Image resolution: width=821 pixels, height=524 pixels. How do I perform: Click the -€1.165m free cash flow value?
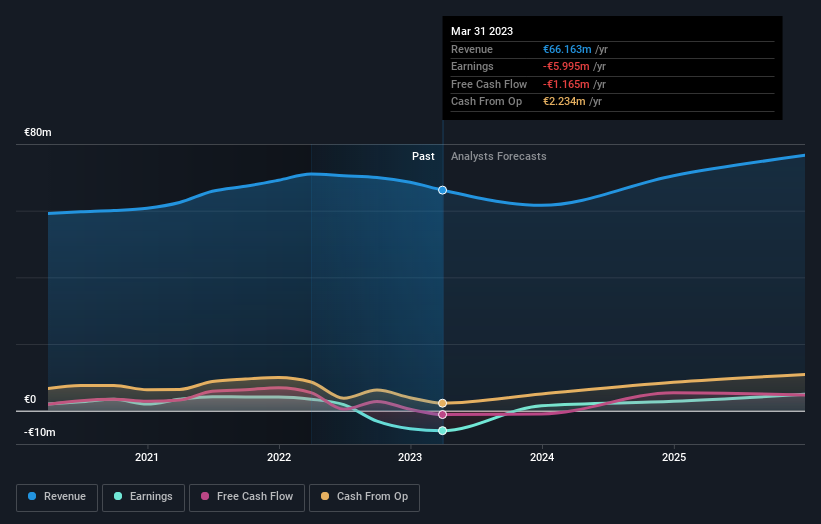(x=566, y=84)
